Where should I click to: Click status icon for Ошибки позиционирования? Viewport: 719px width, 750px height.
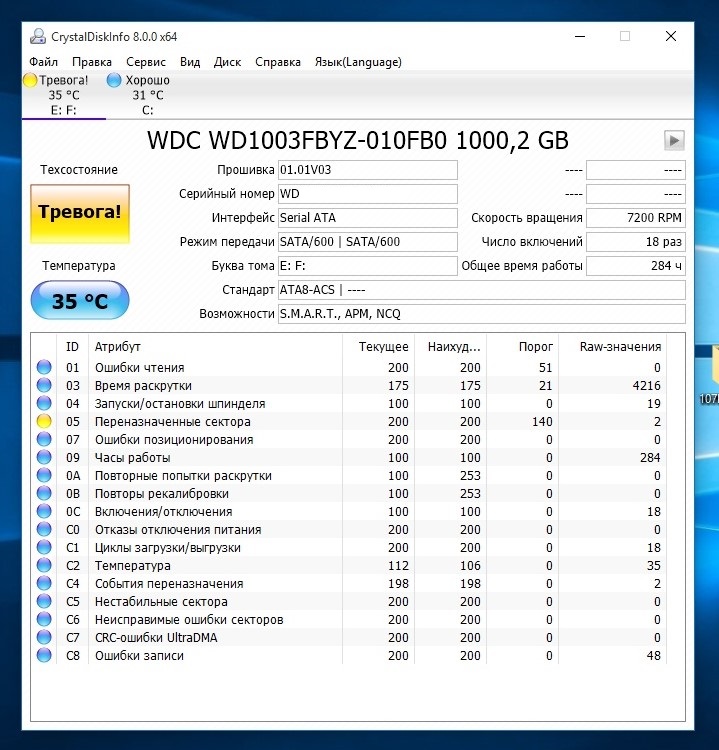point(44,440)
